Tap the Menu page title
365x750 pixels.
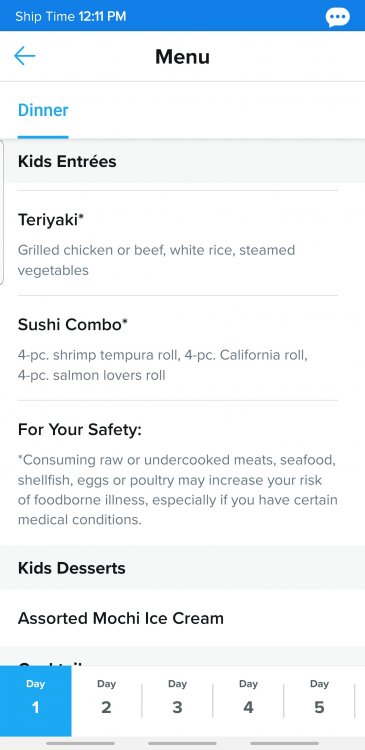click(x=182, y=56)
